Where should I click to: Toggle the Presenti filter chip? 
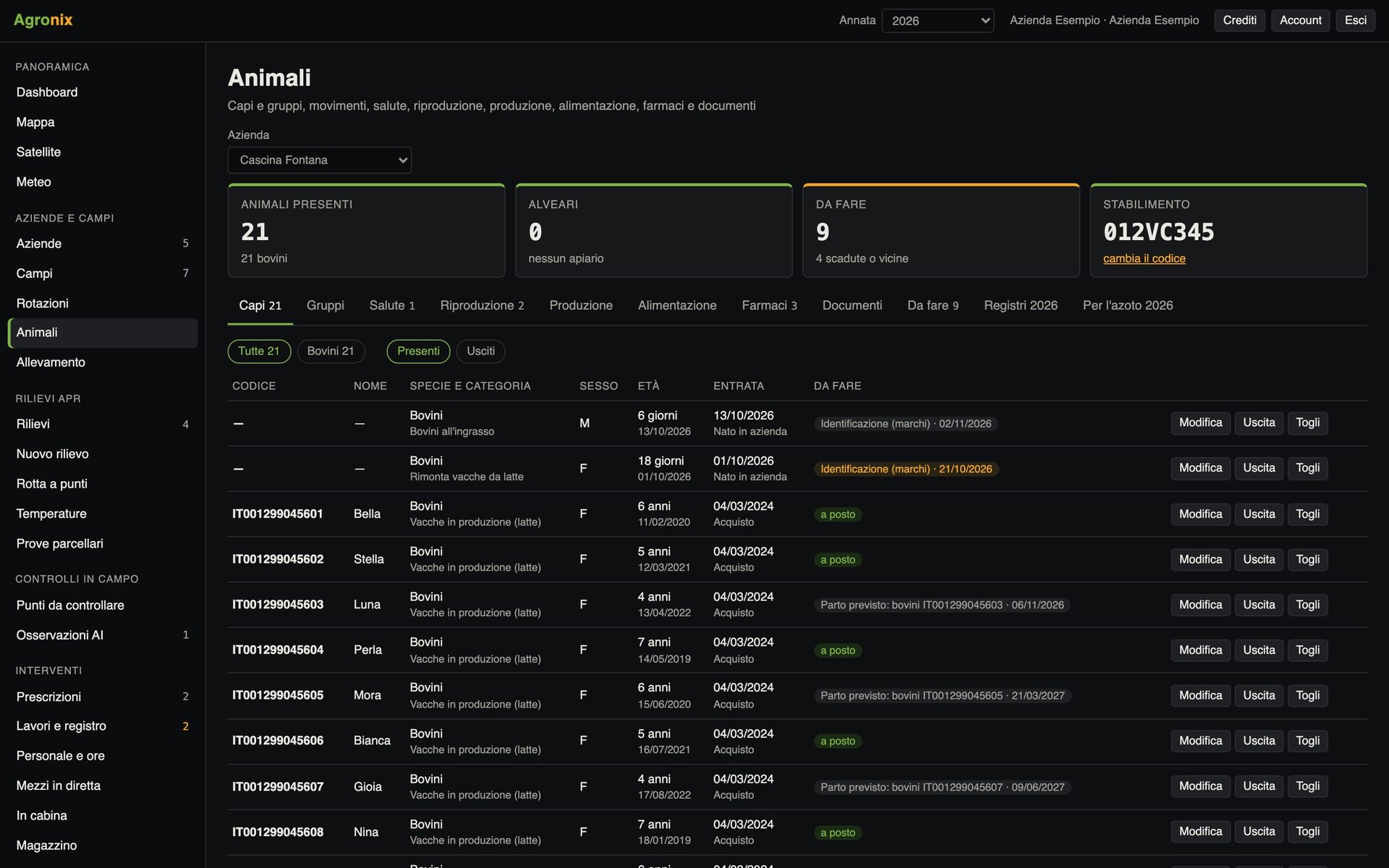pos(418,351)
